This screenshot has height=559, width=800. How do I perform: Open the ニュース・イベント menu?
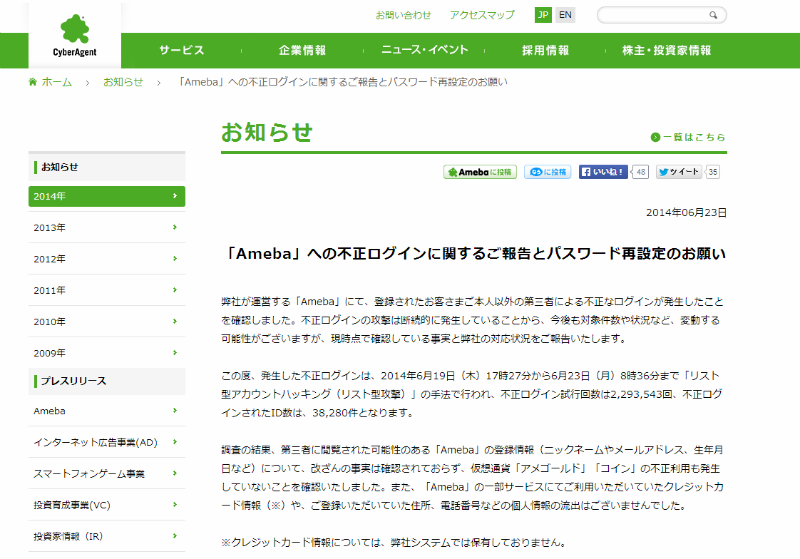424,50
